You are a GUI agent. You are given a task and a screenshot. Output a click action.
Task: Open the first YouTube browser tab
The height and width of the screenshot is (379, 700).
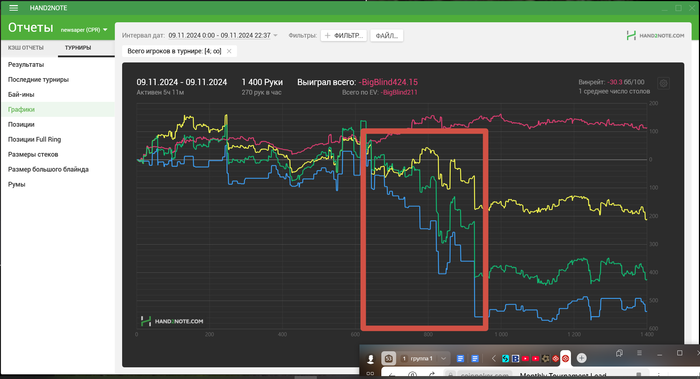pos(525,358)
